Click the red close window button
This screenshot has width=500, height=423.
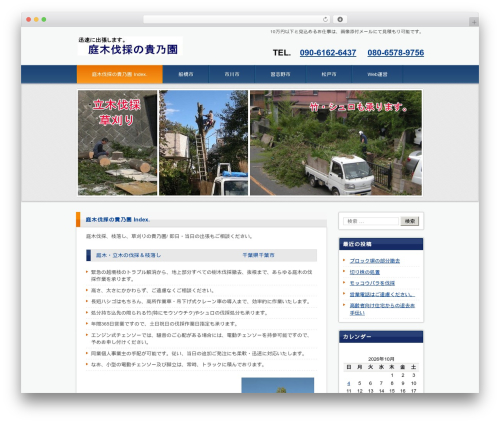point(29,20)
